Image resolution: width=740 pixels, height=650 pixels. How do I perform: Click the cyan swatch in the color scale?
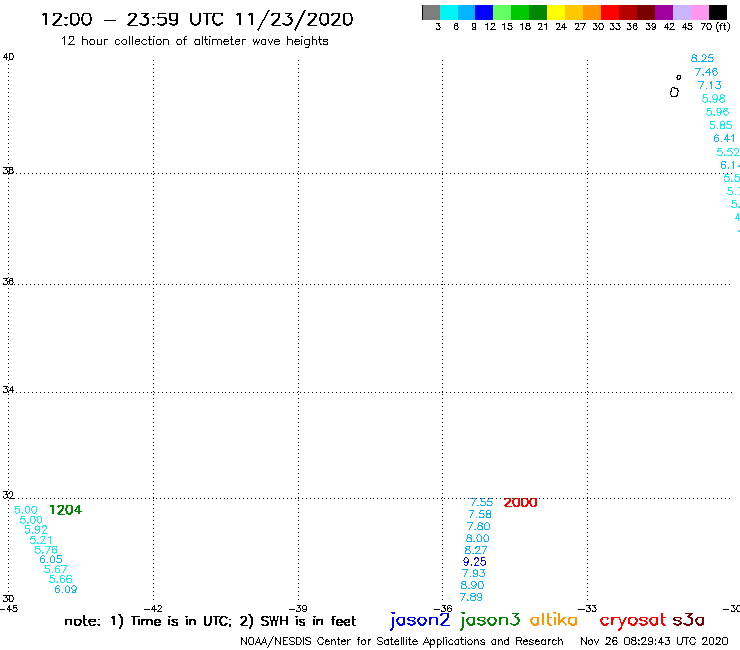(x=449, y=12)
